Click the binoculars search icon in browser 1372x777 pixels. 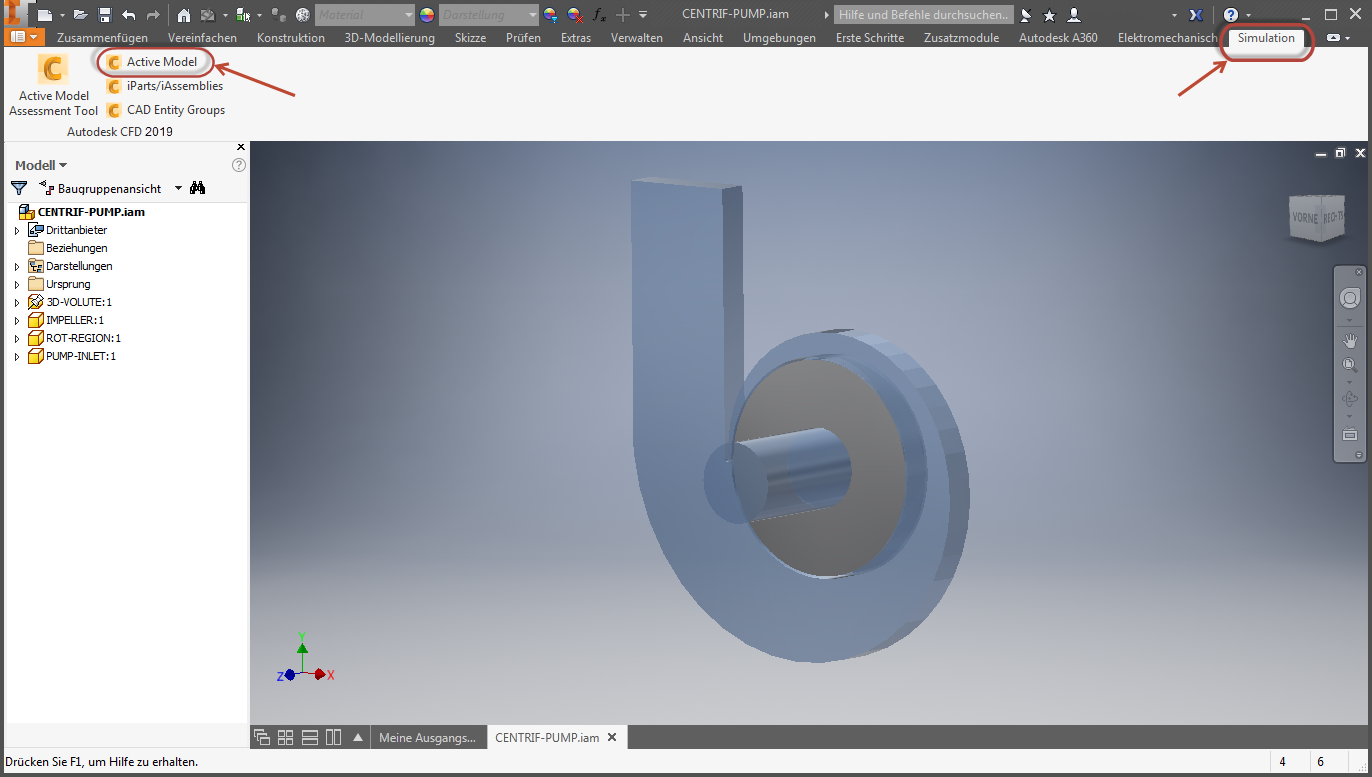[198, 188]
